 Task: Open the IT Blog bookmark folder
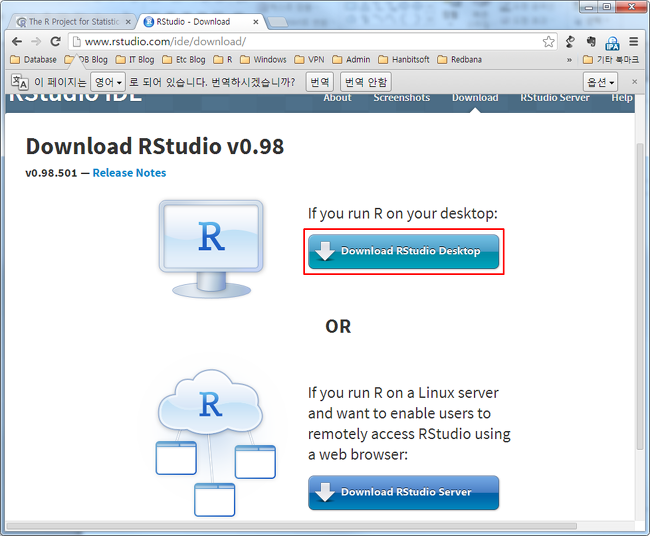coord(135,60)
